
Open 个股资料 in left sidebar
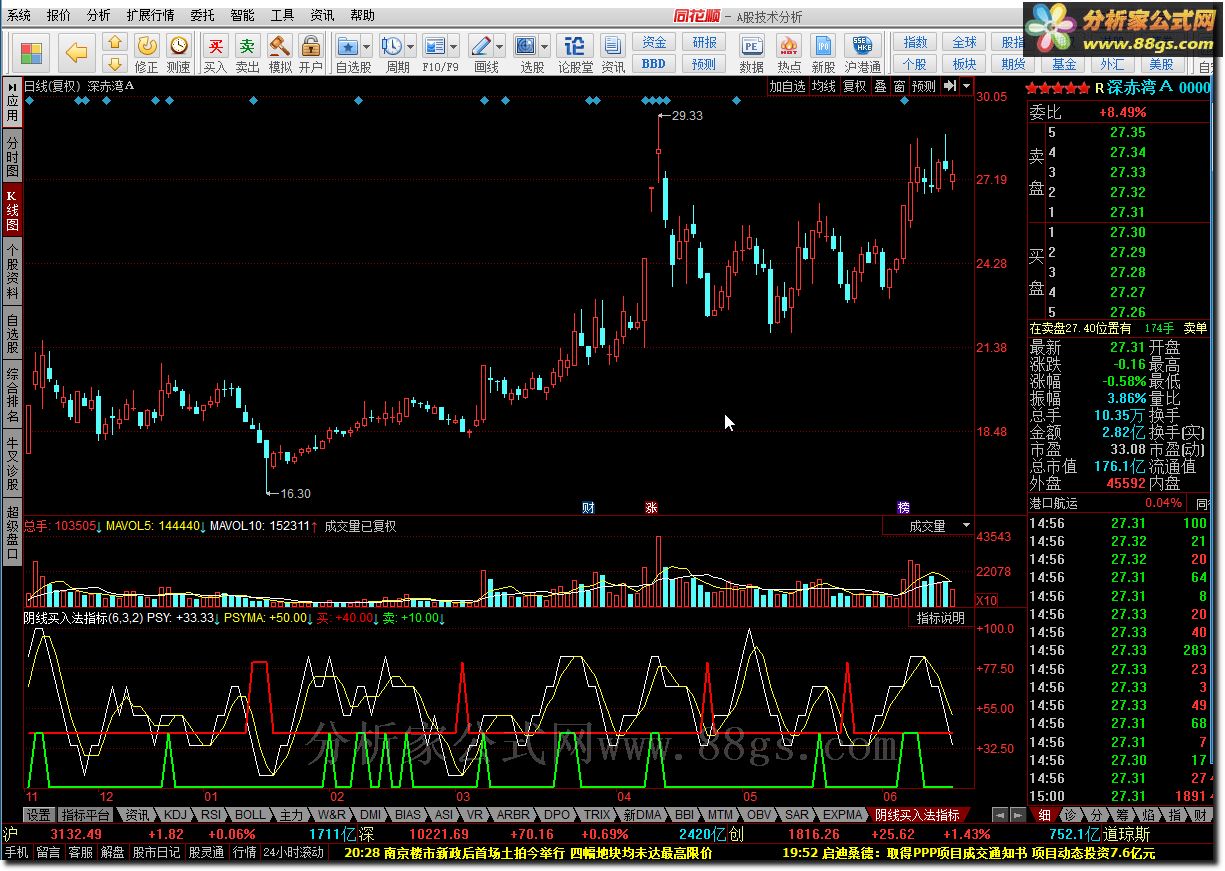(12, 272)
